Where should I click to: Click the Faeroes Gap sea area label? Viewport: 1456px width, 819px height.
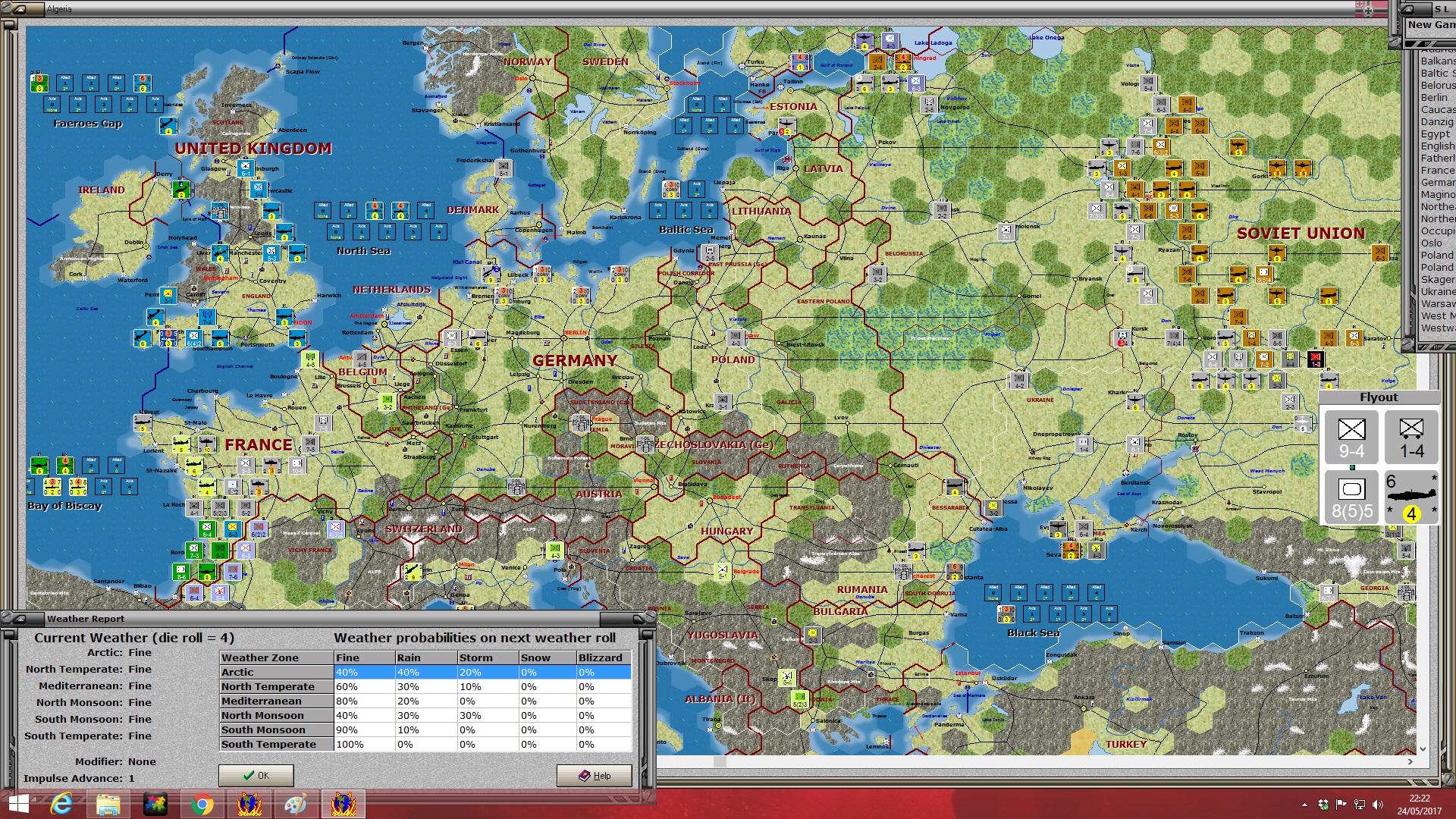pyautogui.click(x=88, y=123)
